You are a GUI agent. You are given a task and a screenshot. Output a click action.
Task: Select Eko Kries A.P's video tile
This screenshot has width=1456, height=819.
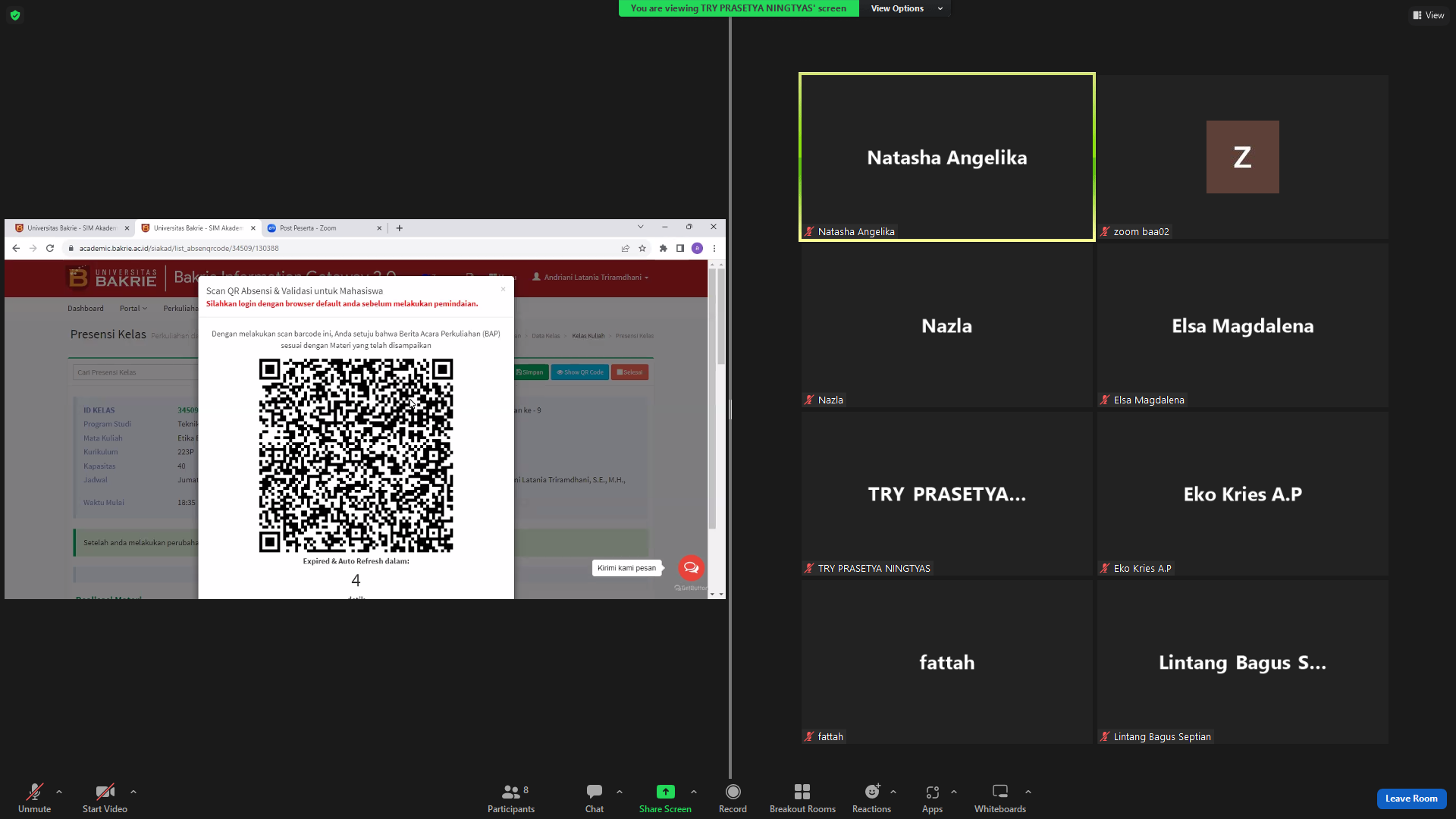(1242, 494)
